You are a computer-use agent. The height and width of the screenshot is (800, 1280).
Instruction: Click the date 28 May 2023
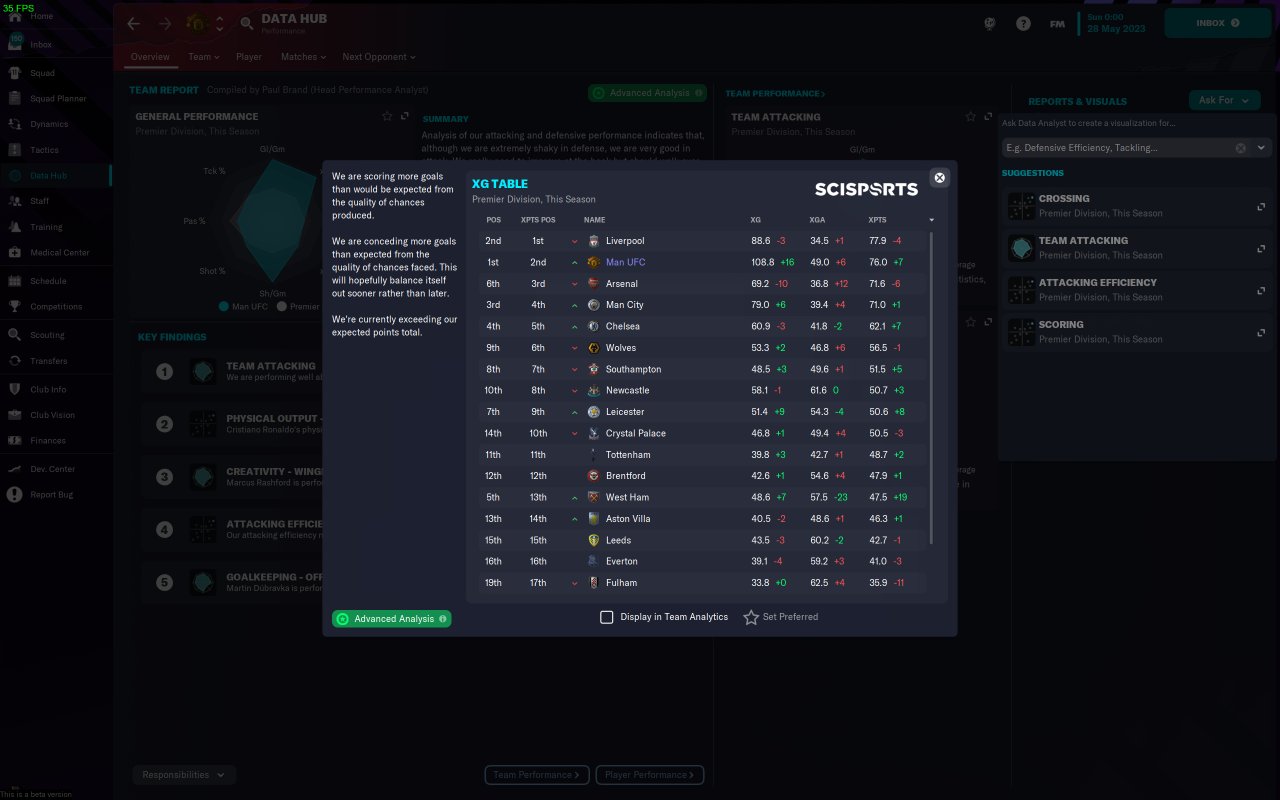click(1116, 29)
